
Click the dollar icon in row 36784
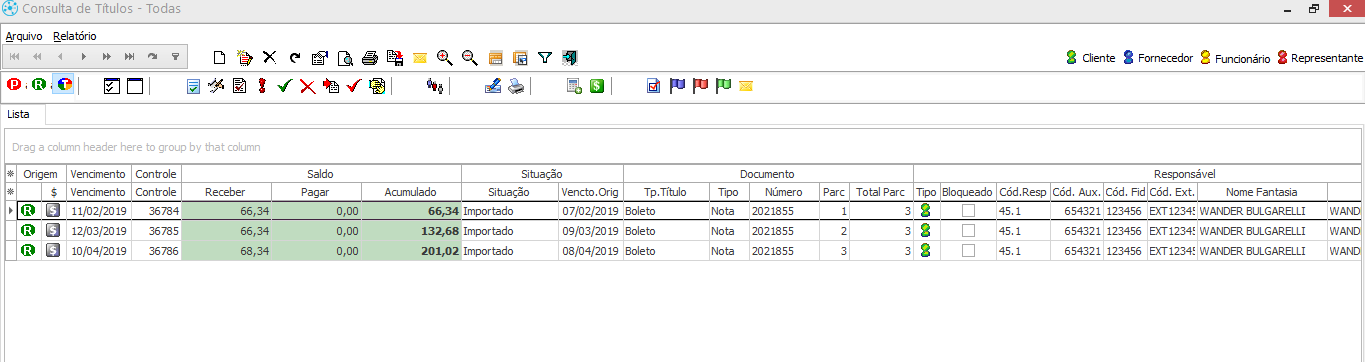pos(54,211)
